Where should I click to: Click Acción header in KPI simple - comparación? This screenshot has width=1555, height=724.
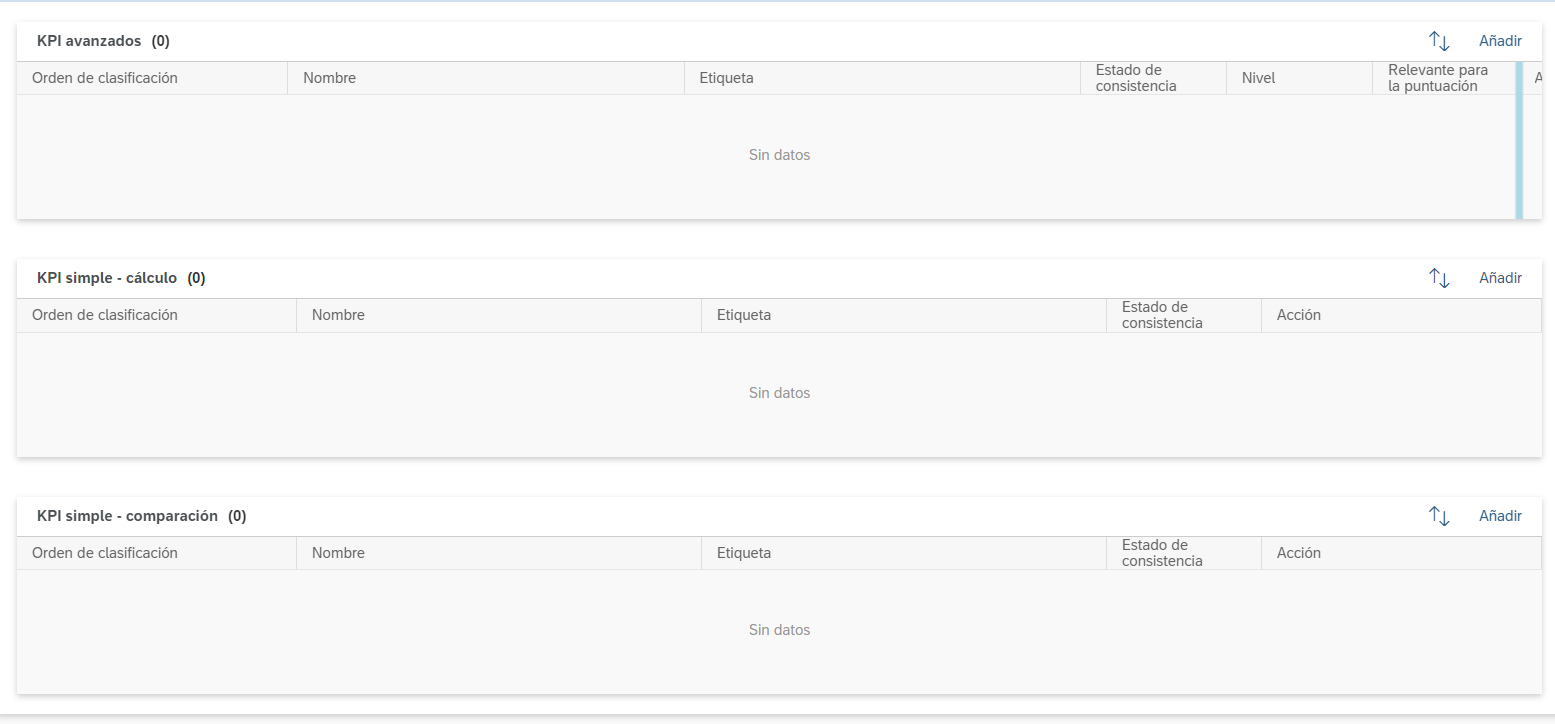tap(1401, 553)
